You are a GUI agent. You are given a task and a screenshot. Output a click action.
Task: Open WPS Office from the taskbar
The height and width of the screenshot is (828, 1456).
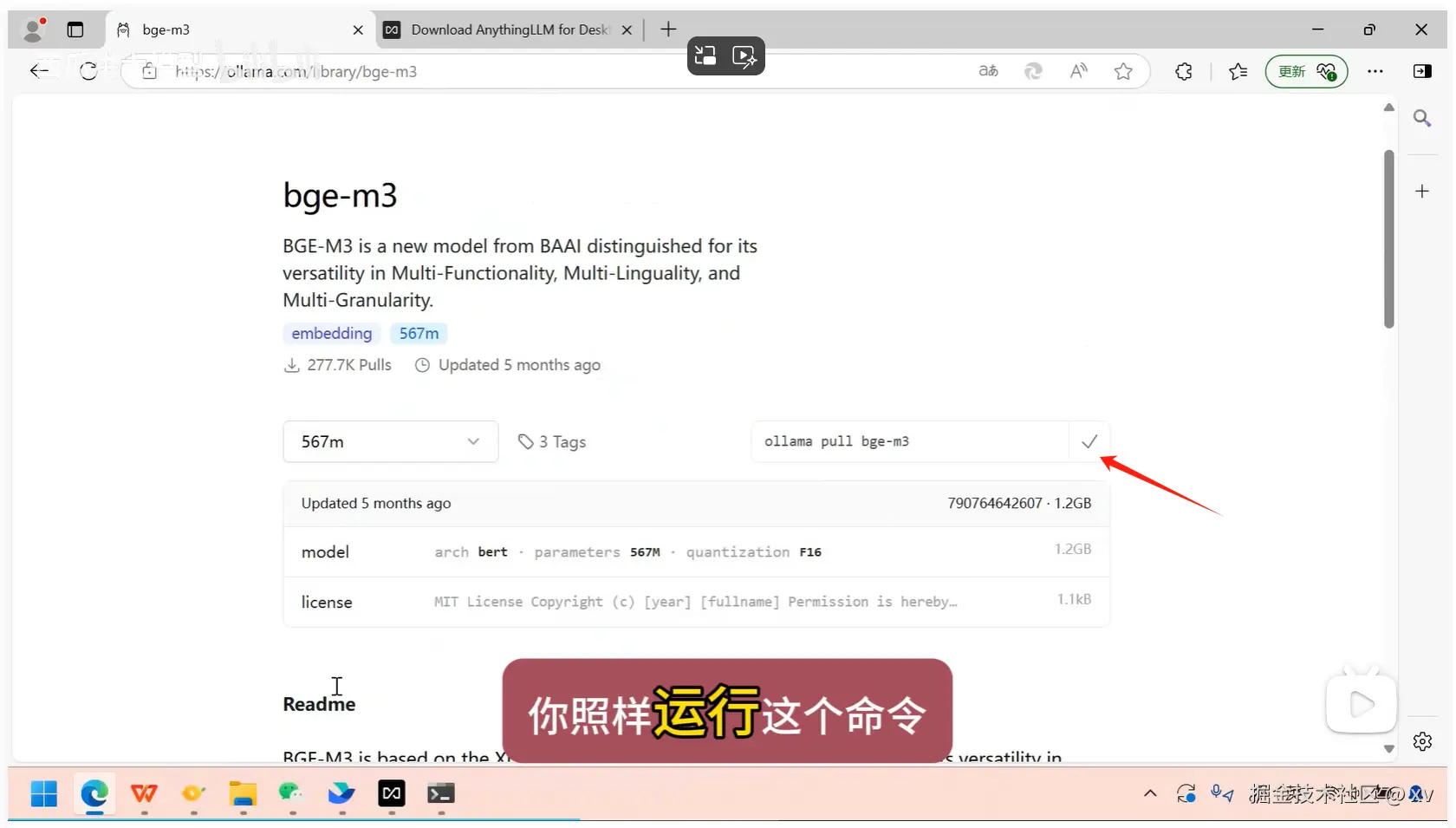[144, 793]
